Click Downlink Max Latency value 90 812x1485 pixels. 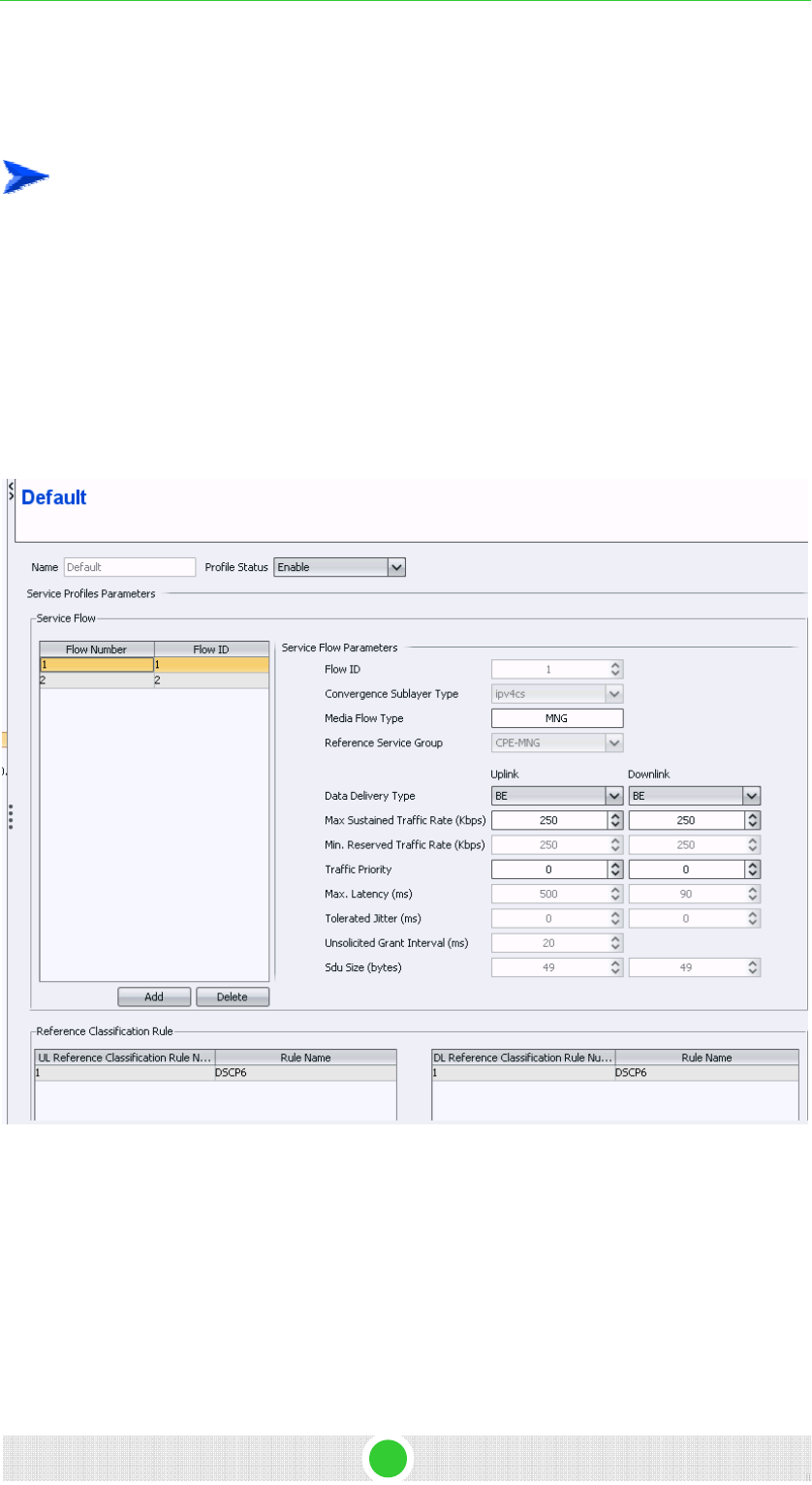[686, 894]
